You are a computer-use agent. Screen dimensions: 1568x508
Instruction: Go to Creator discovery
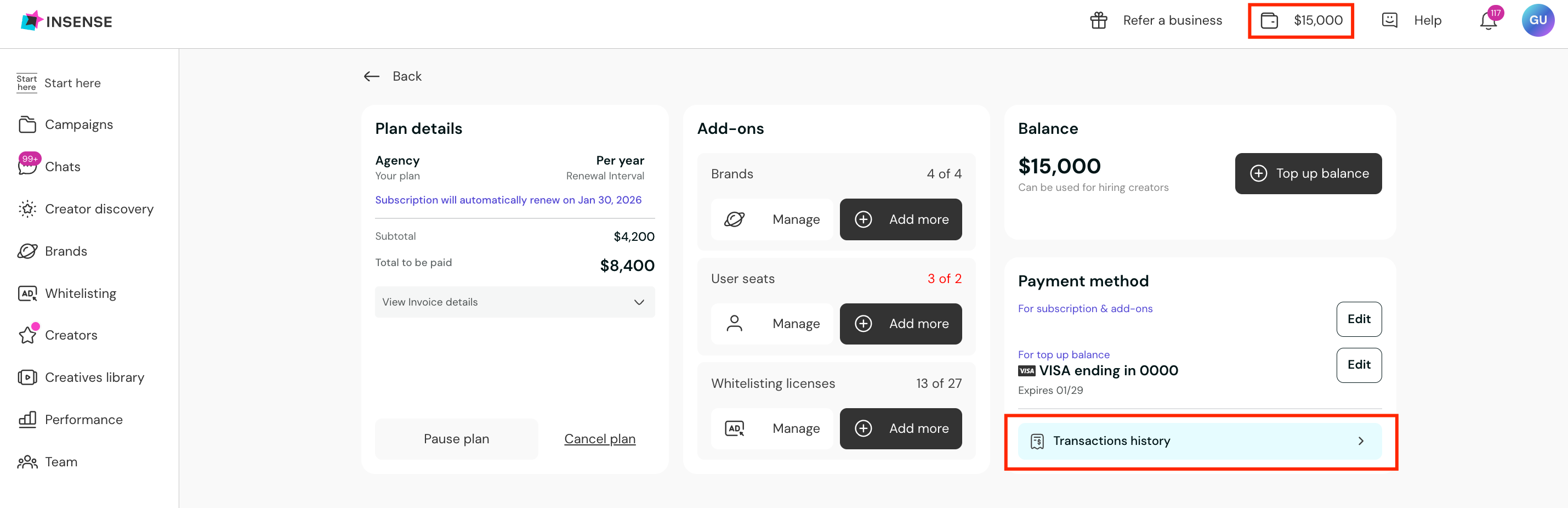point(99,209)
